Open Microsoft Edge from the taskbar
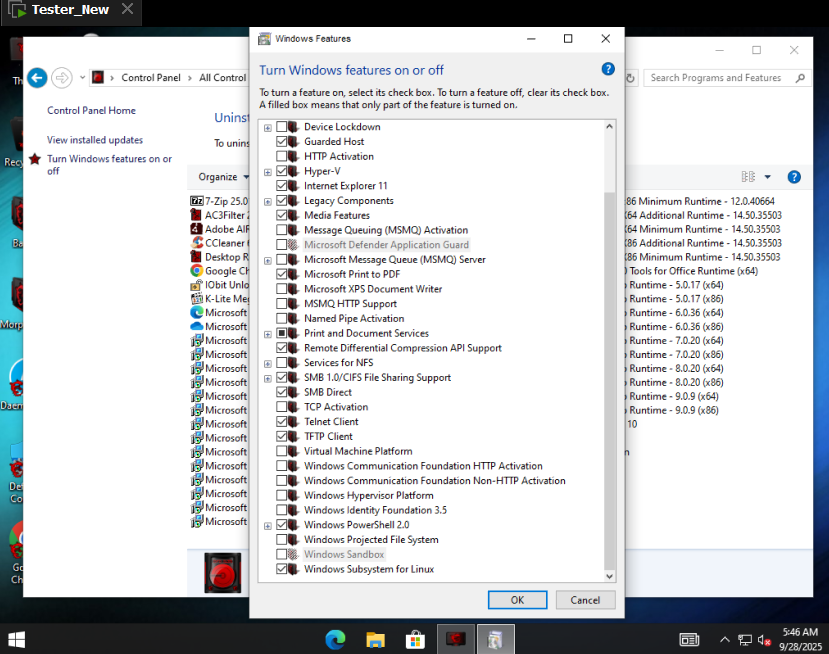 pos(335,640)
